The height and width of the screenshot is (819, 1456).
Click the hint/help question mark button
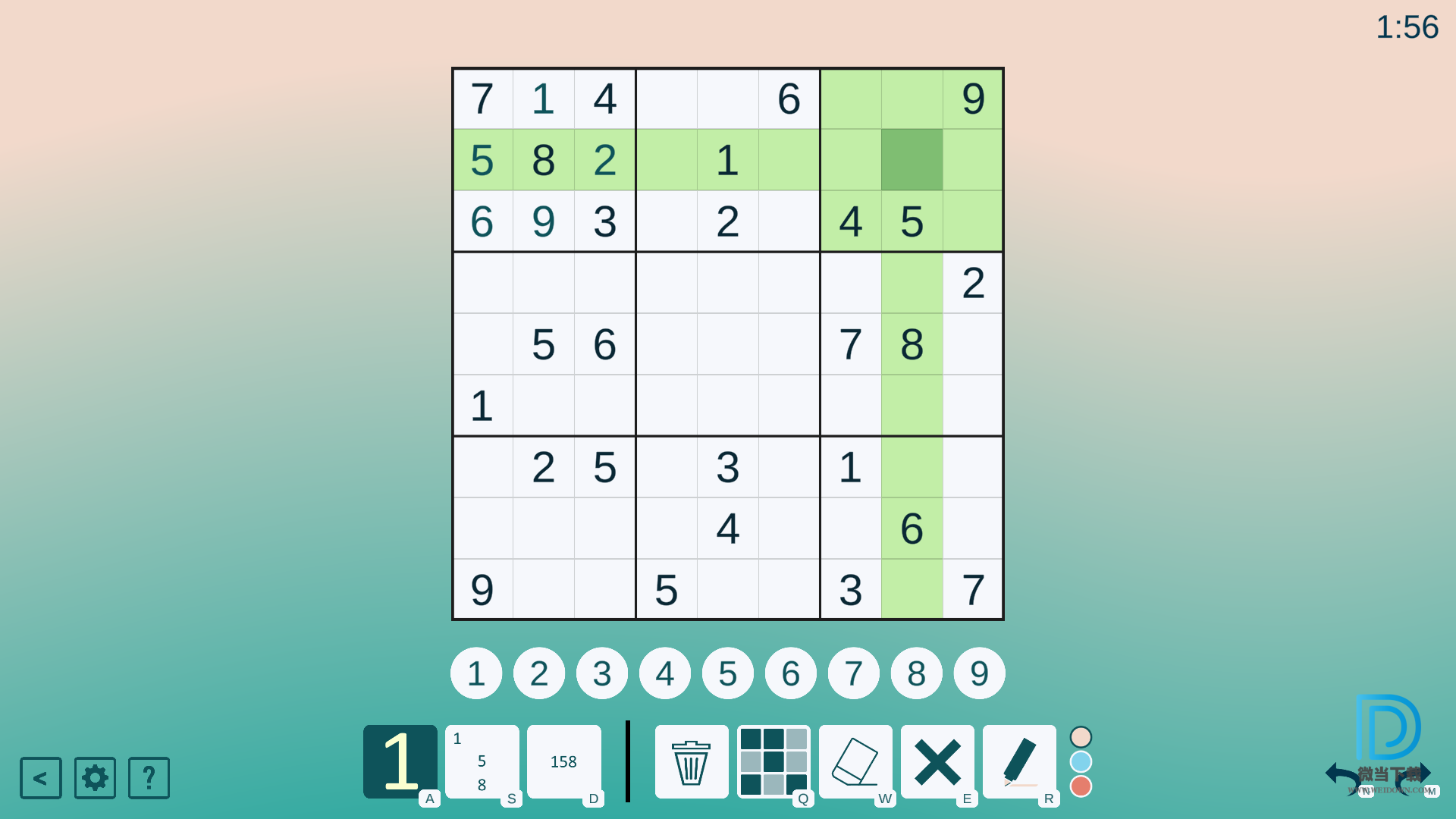pyautogui.click(x=150, y=778)
